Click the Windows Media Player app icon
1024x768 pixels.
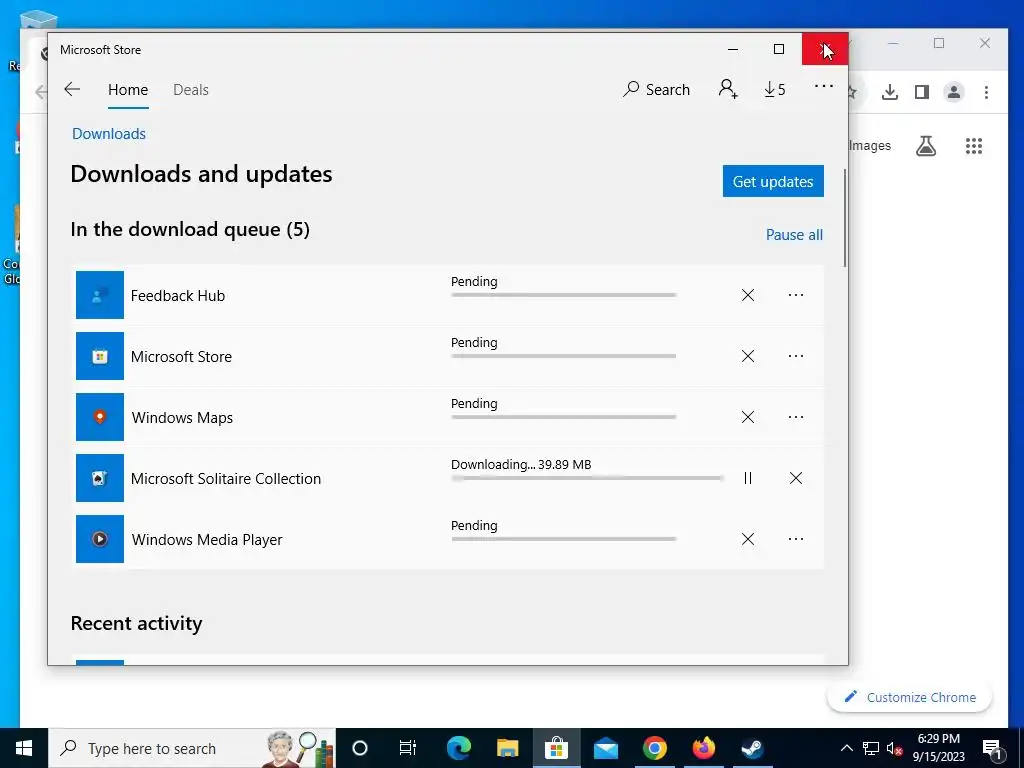click(x=100, y=539)
